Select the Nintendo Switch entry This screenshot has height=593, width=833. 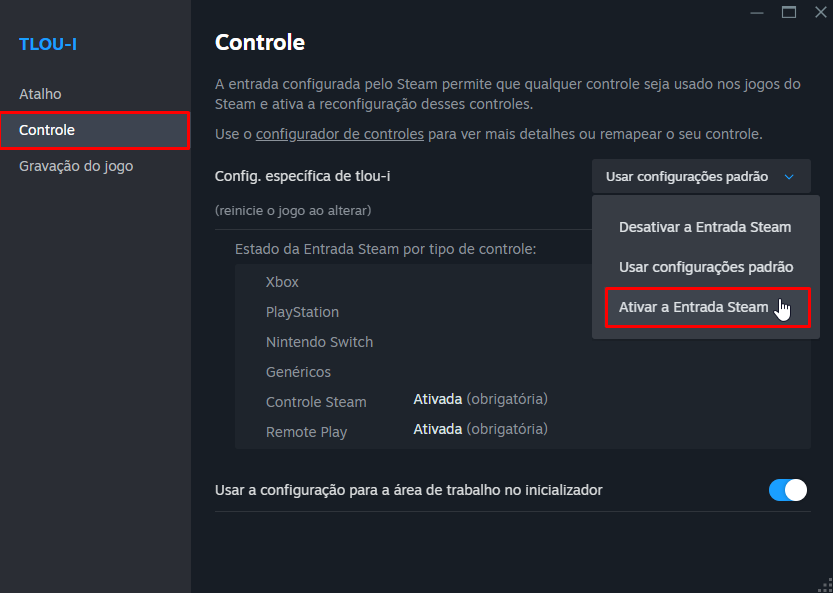tap(319, 342)
